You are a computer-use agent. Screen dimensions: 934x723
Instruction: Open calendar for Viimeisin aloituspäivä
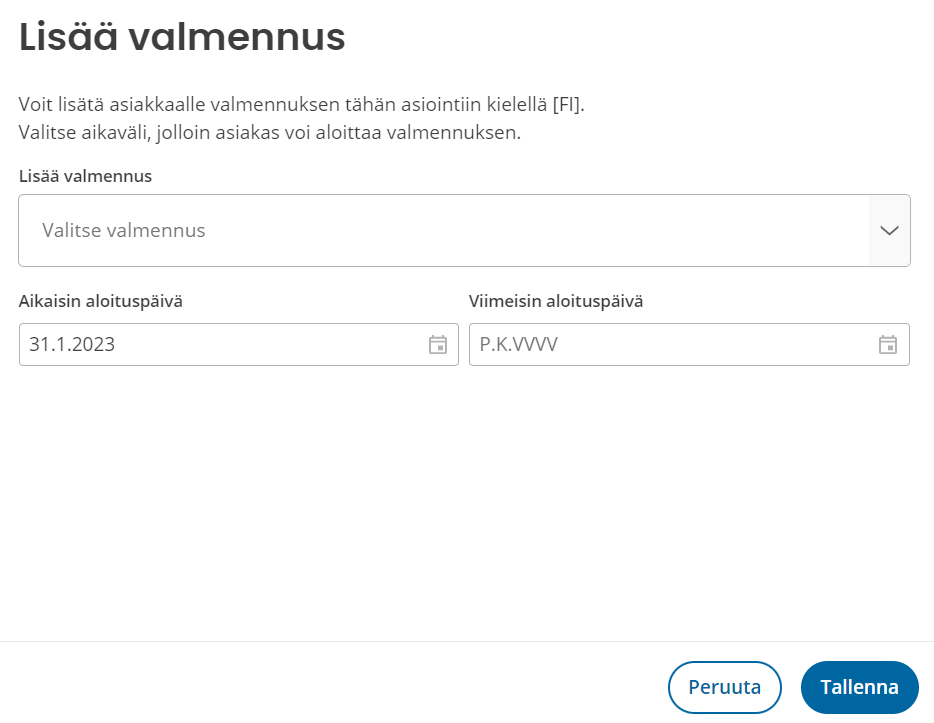(x=888, y=344)
